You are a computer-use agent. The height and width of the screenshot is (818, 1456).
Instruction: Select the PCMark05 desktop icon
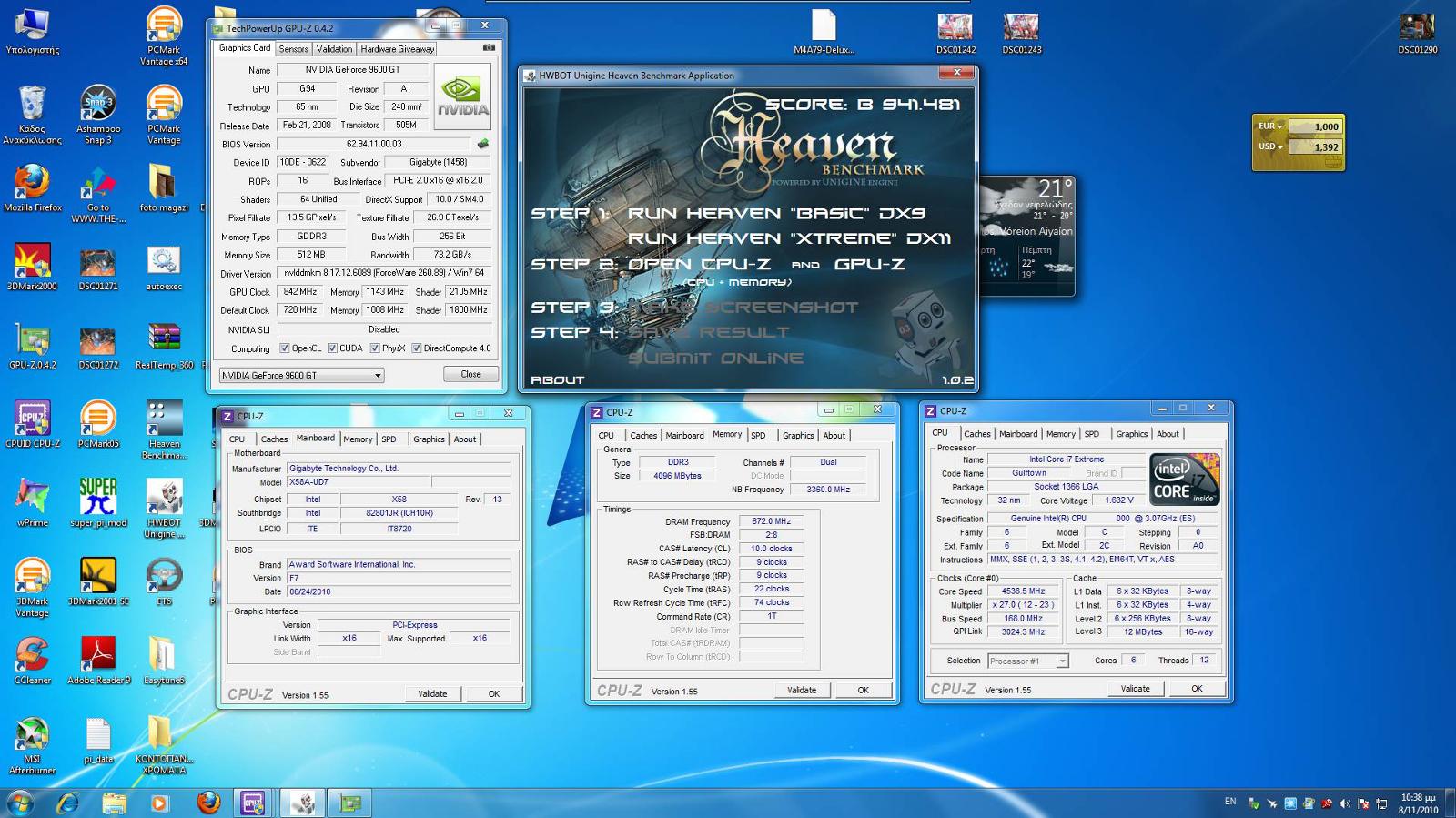tap(98, 424)
